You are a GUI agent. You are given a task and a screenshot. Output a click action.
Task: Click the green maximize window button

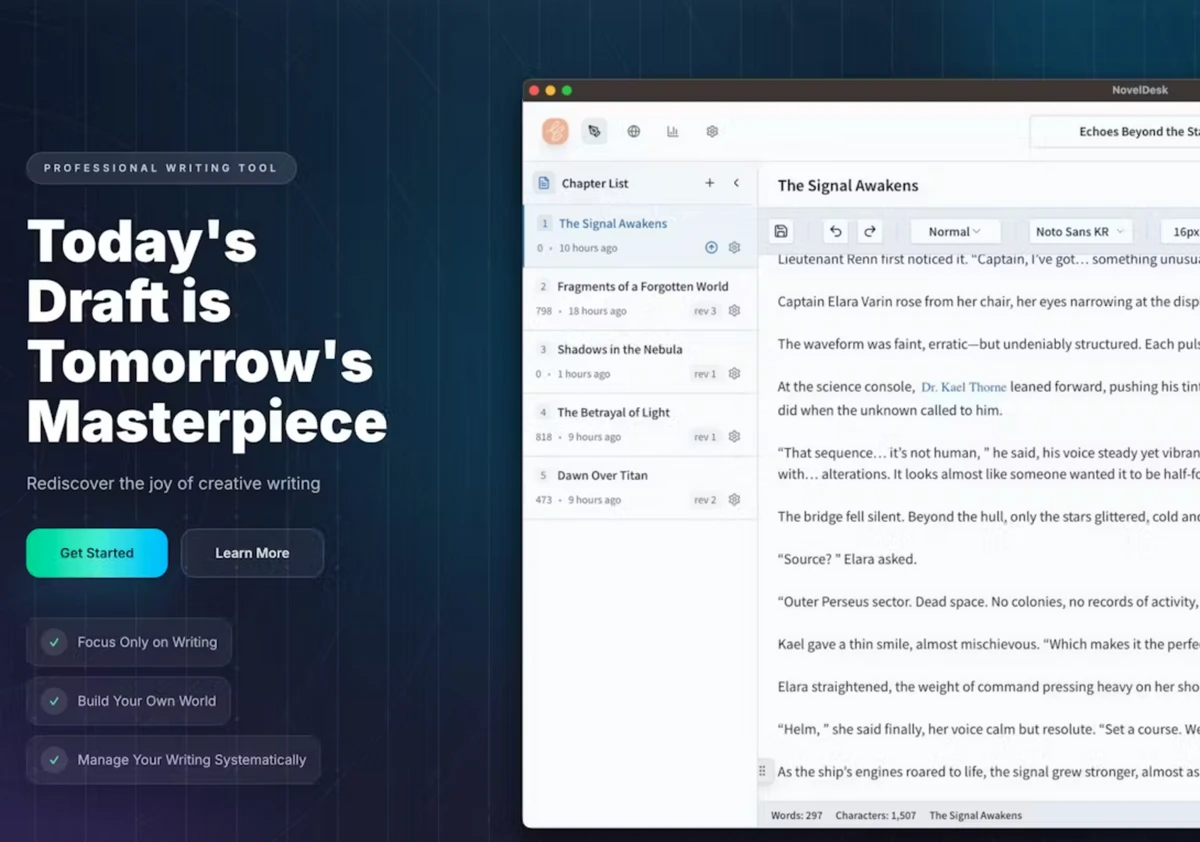(x=567, y=90)
